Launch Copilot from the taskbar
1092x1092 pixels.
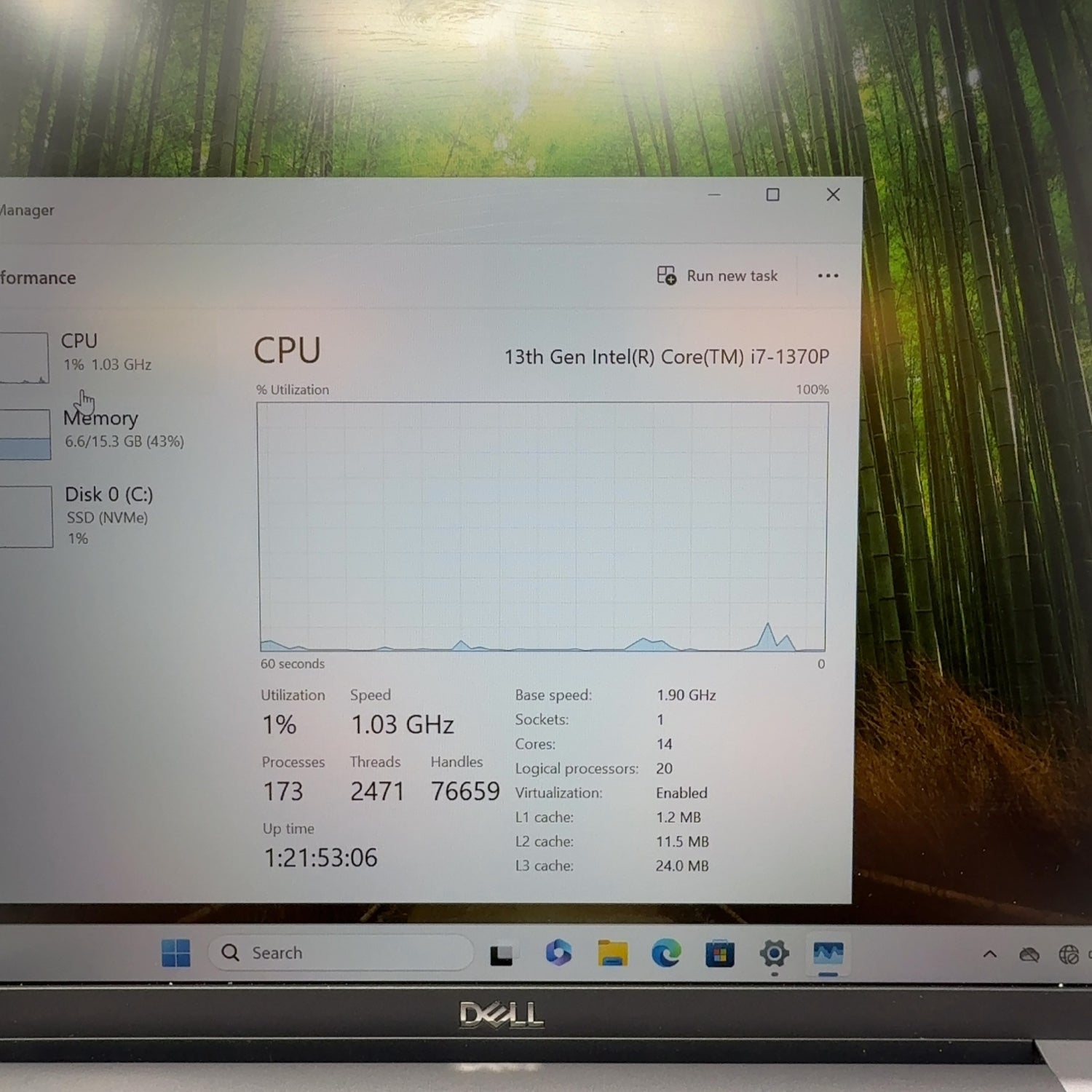pos(558,953)
